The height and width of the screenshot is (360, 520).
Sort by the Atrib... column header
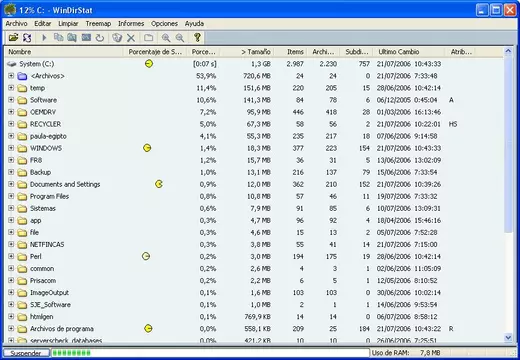[x=461, y=52]
